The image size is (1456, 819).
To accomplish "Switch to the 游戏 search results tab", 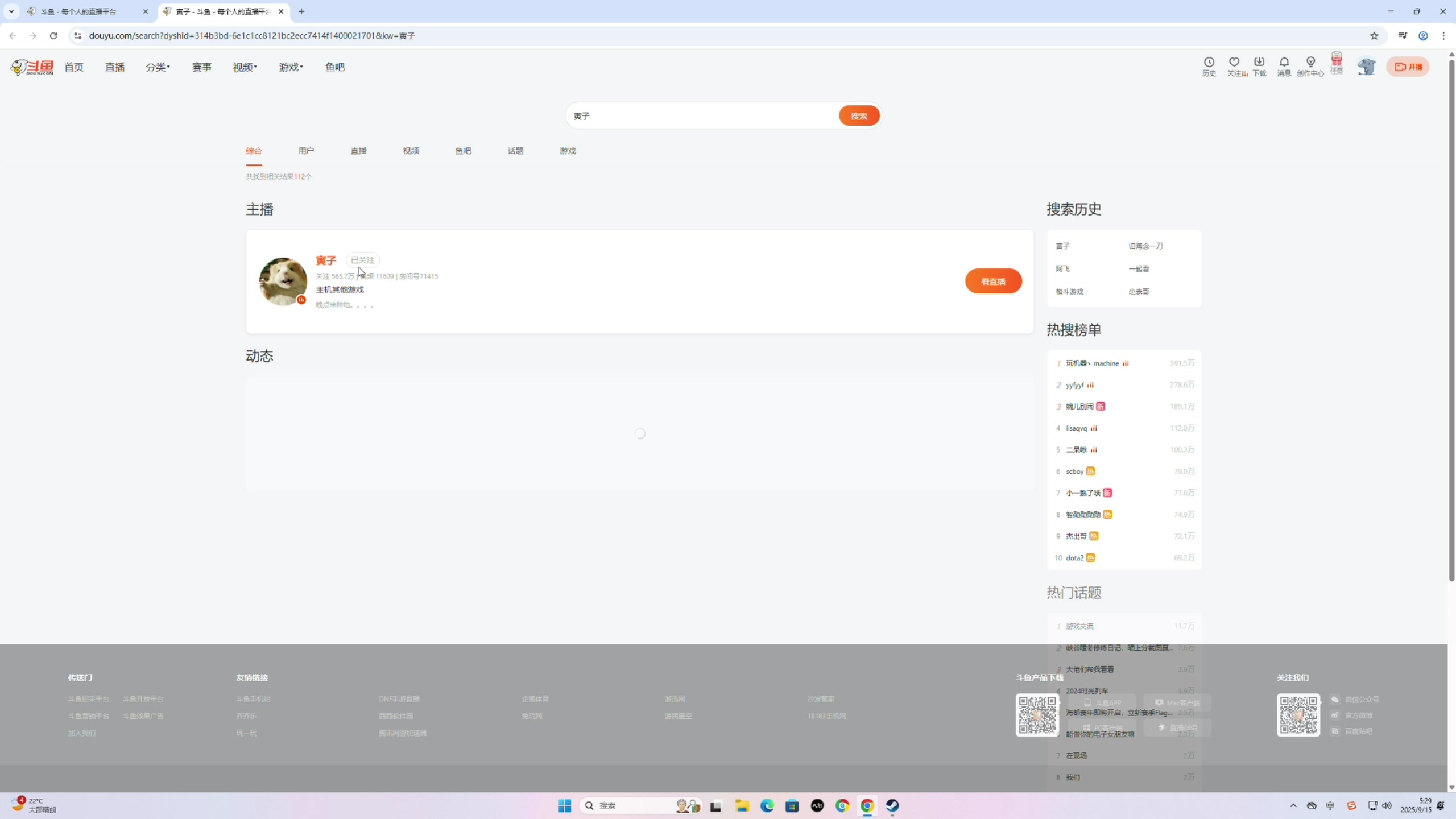I will click(568, 151).
